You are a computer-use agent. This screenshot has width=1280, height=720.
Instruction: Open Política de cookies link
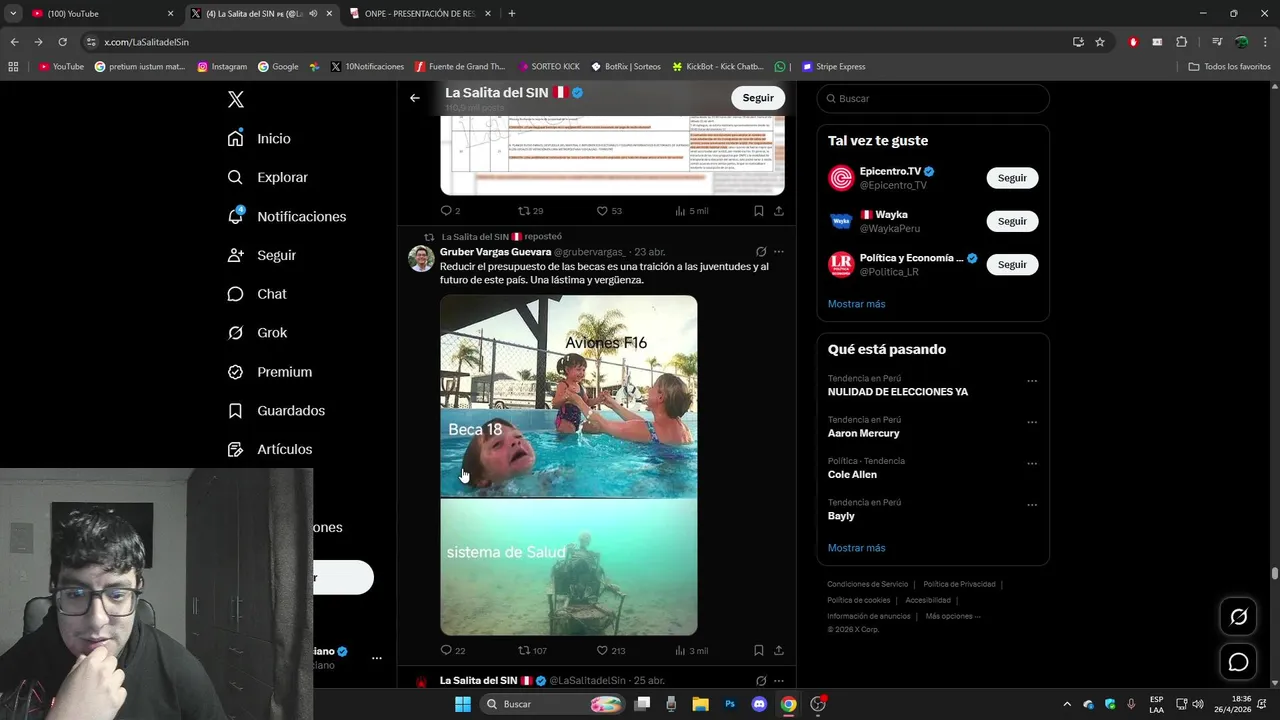(x=858, y=600)
